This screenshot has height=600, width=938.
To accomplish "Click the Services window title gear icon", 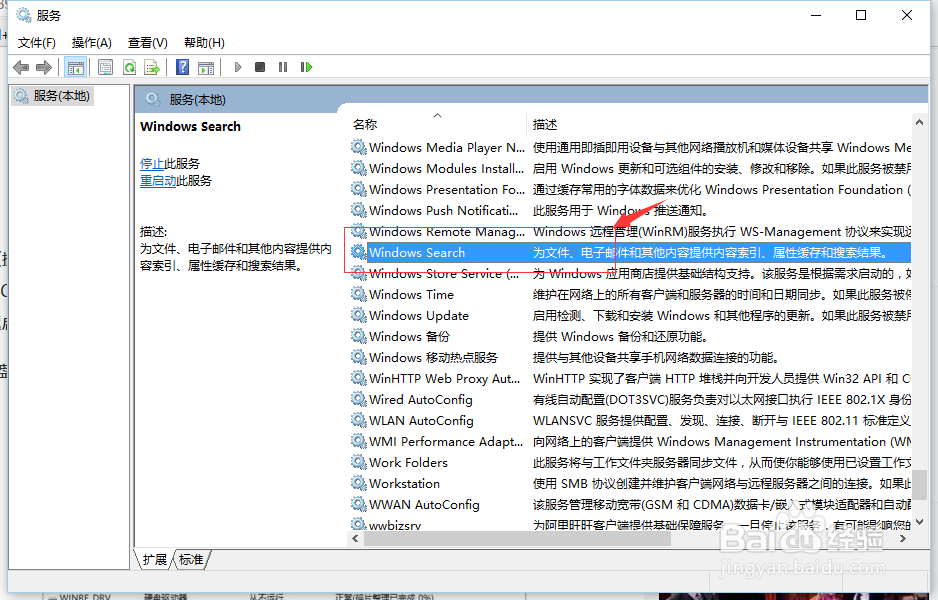I will click(x=23, y=15).
